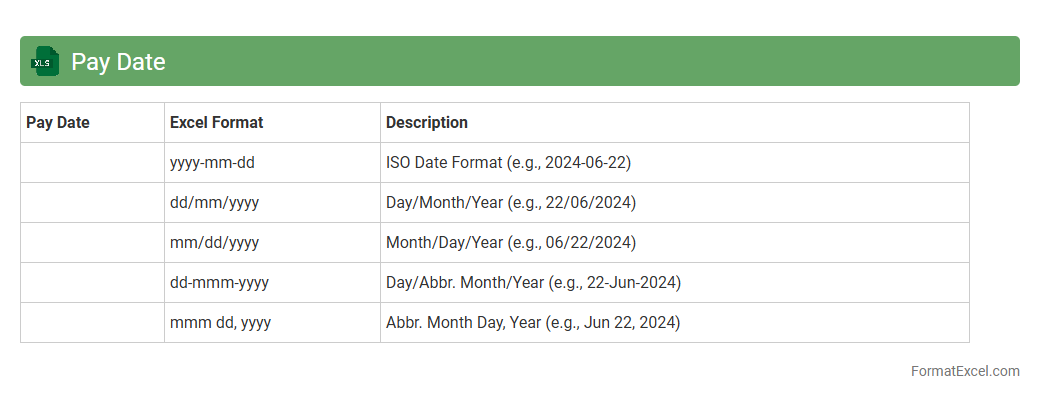Select the Abbr. Month Day, Year description

click(533, 323)
